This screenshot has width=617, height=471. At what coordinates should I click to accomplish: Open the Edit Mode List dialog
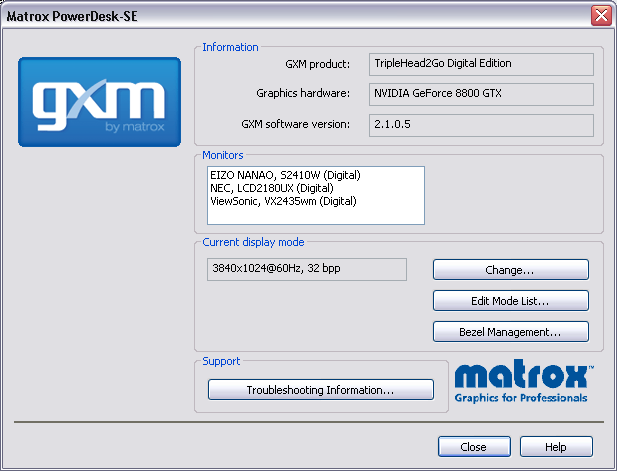(x=511, y=301)
